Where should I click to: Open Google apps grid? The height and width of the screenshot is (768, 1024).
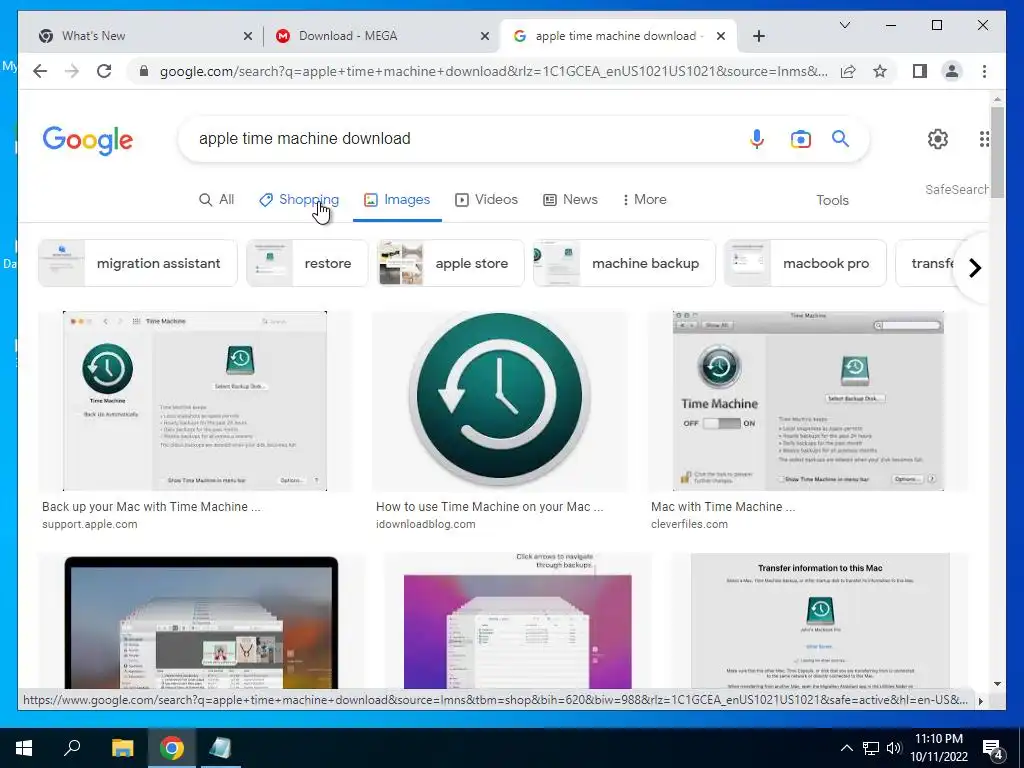(x=984, y=138)
